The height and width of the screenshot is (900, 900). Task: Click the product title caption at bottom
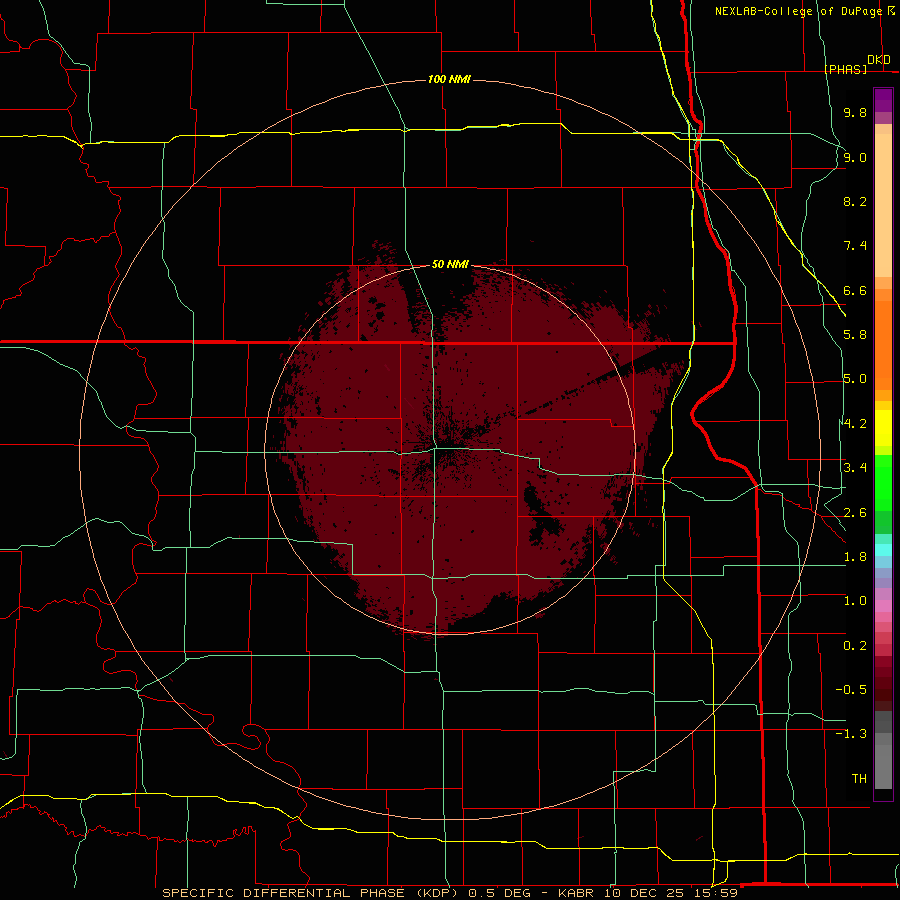point(450,893)
